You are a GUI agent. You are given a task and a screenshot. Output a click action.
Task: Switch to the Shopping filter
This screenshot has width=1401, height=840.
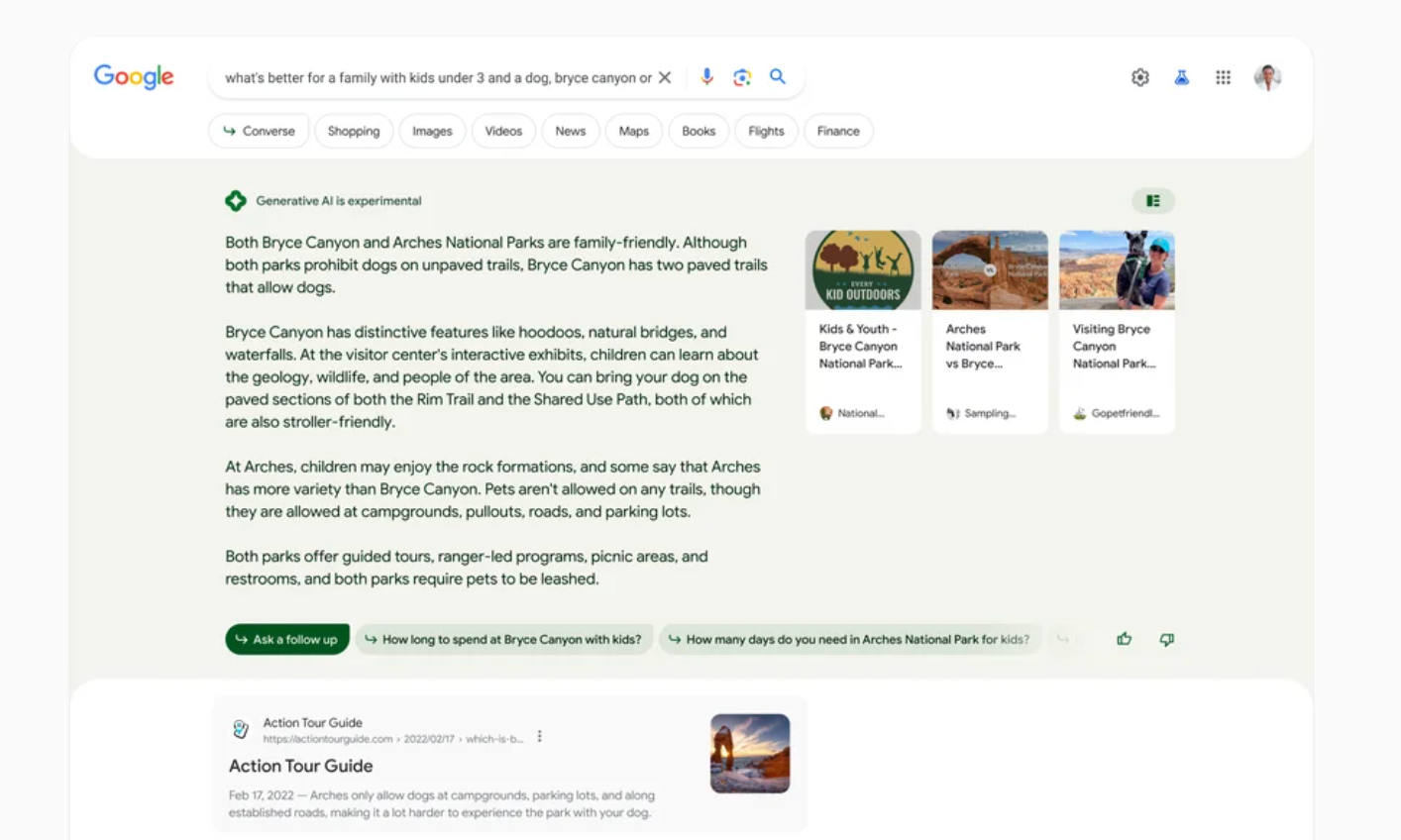point(354,131)
